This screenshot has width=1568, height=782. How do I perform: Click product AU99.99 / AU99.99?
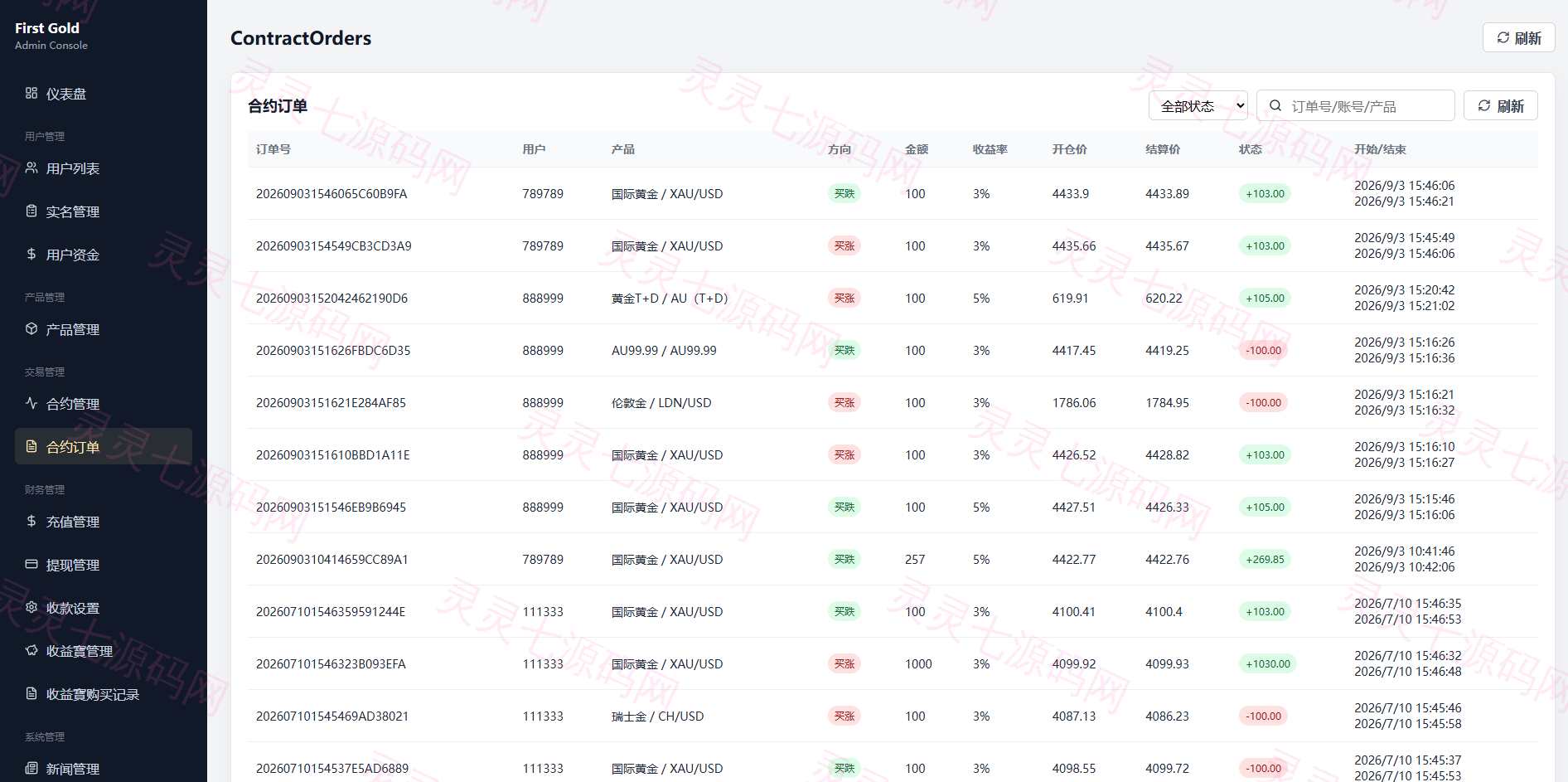pyautogui.click(x=664, y=351)
